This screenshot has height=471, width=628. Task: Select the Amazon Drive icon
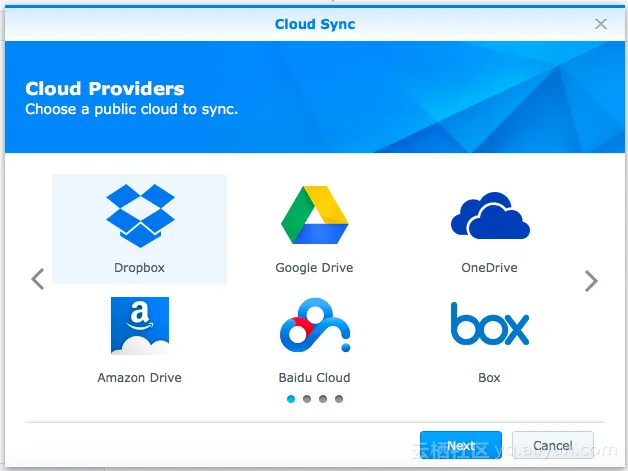coord(140,326)
